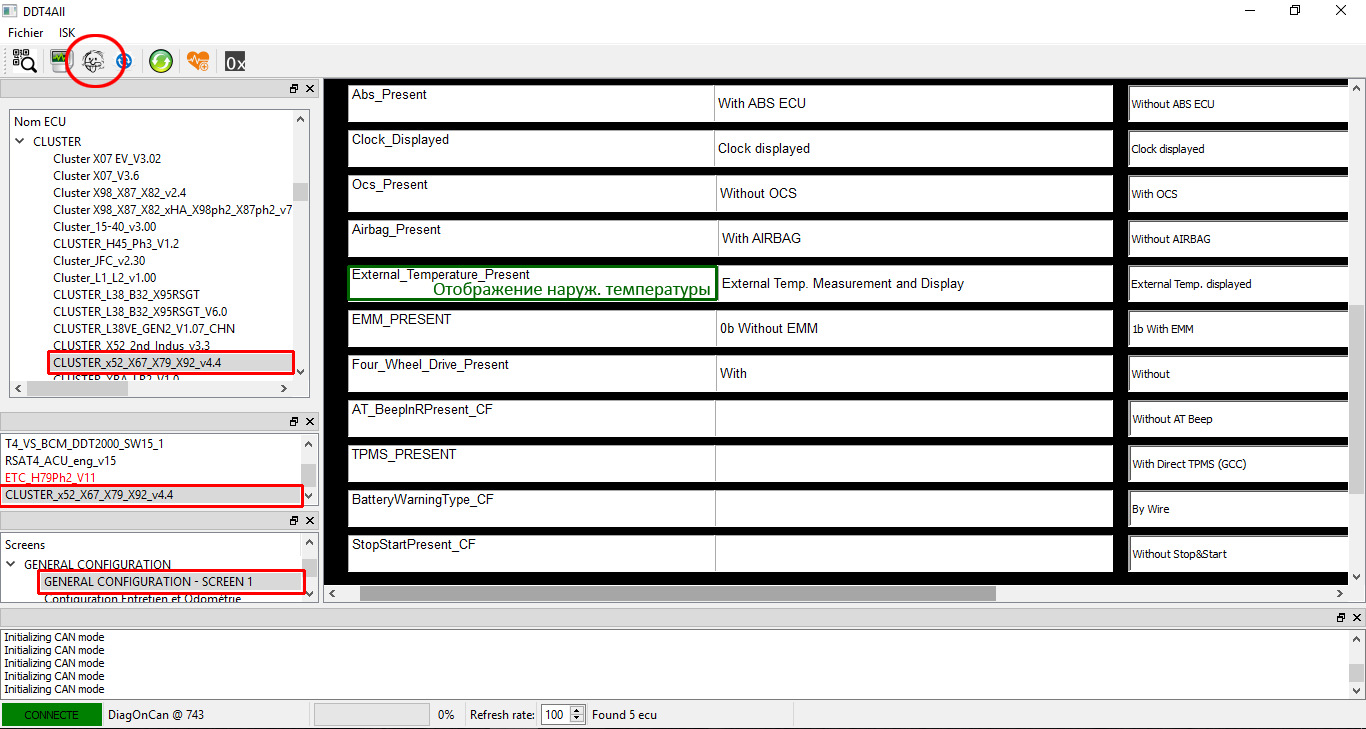Click the With AIRBAG current value
The height and width of the screenshot is (729, 1366).
(x=761, y=238)
